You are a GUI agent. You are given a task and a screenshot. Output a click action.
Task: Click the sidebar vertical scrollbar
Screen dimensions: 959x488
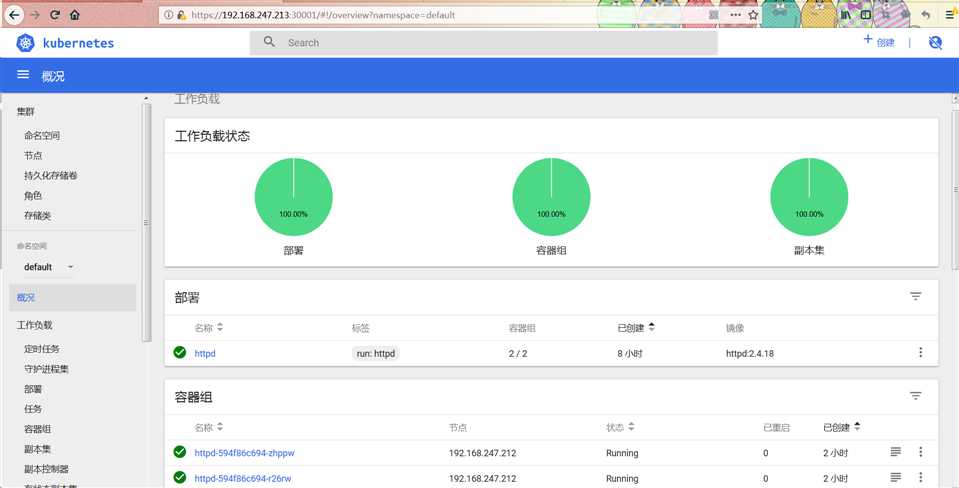click(146, 222)
